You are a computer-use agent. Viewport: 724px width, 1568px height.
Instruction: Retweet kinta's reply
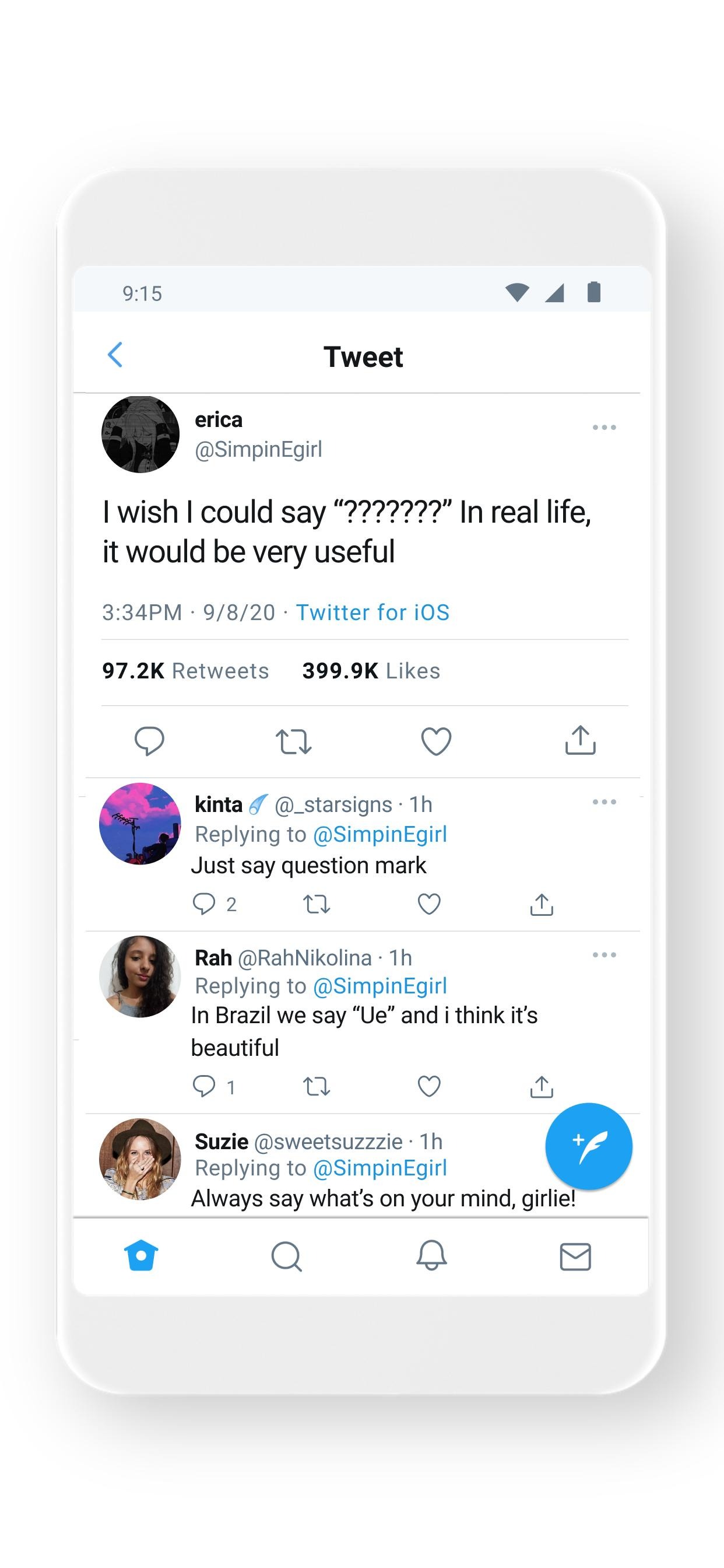point(317,905)
